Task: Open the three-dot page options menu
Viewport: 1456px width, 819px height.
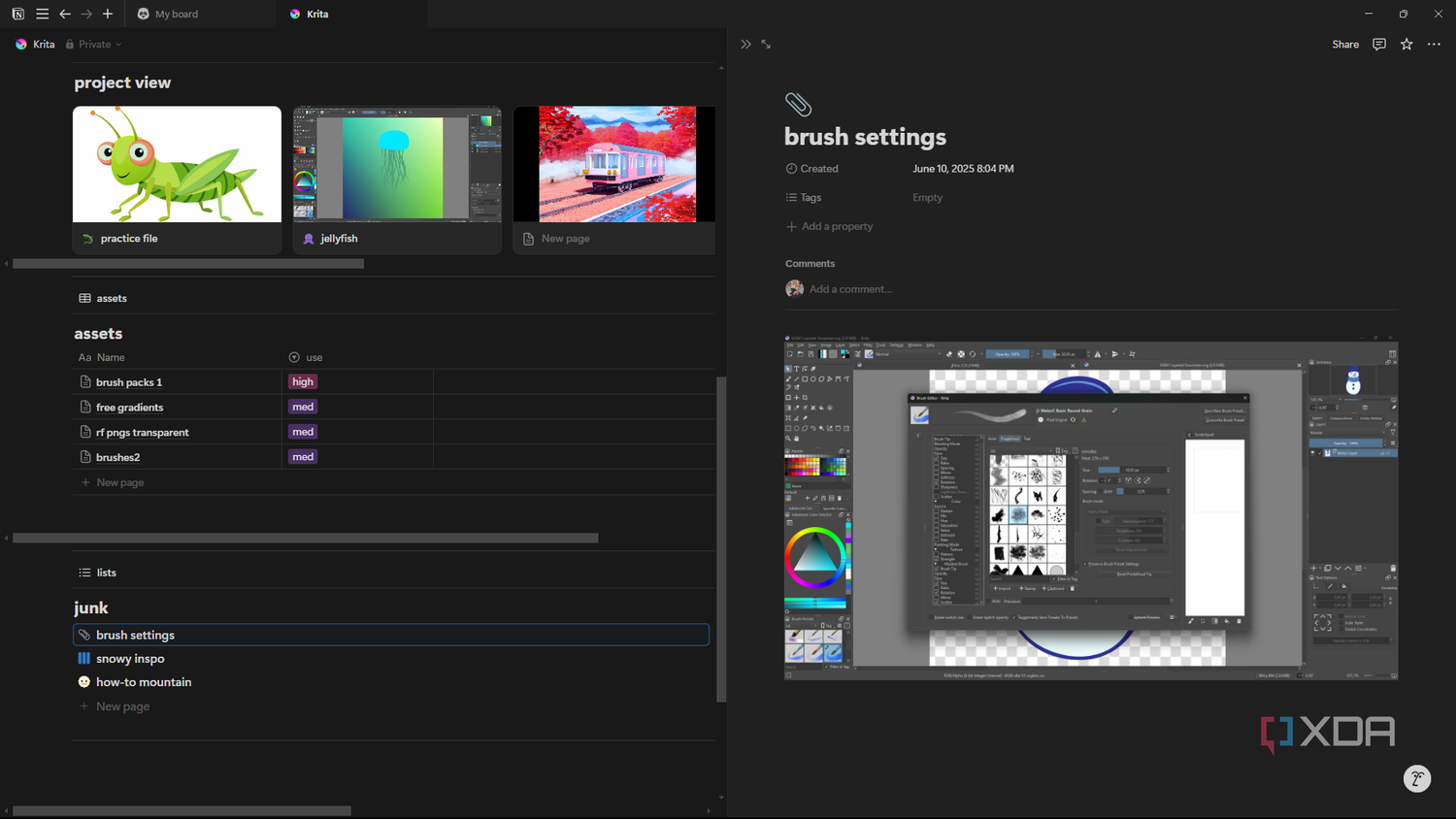Action: coord(1434,45)
